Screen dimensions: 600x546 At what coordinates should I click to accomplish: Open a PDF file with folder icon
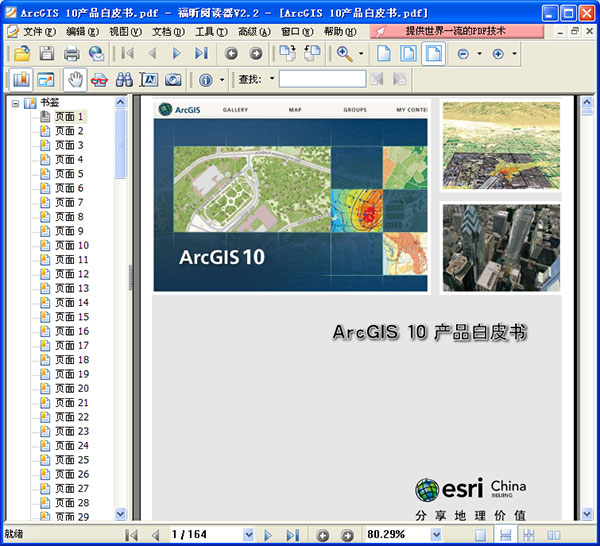click(x=22, y=53)
